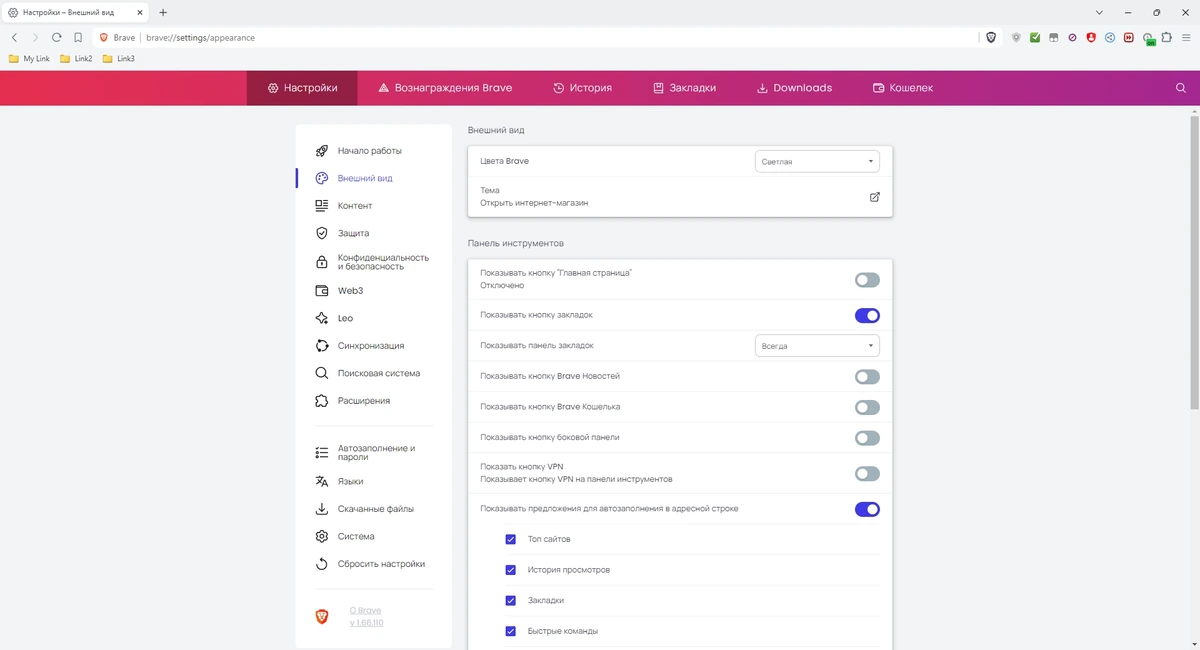1200x650 pixels.
Task: Open the Link3 bookmark folder
Action: pos(119,59)
